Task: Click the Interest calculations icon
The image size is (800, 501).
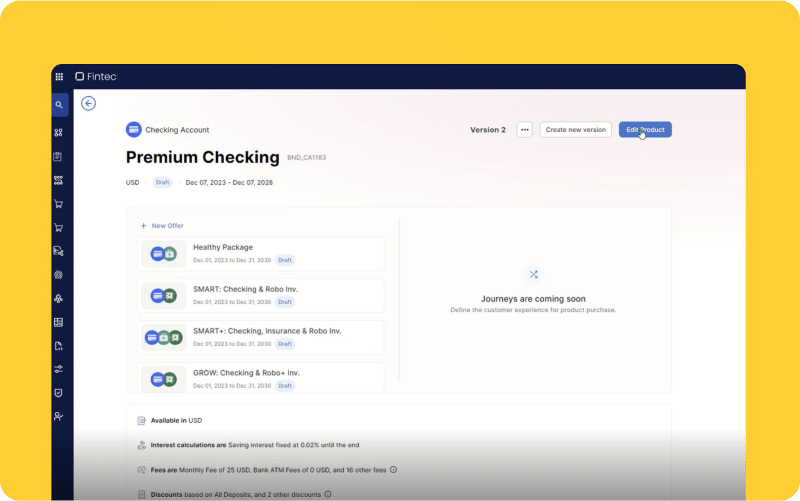Action: tap(141, 445)
